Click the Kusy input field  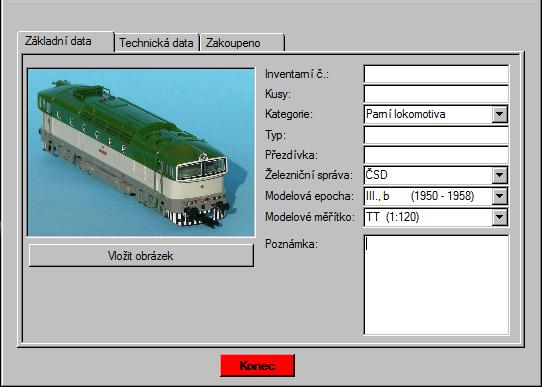tap(436, 94)
